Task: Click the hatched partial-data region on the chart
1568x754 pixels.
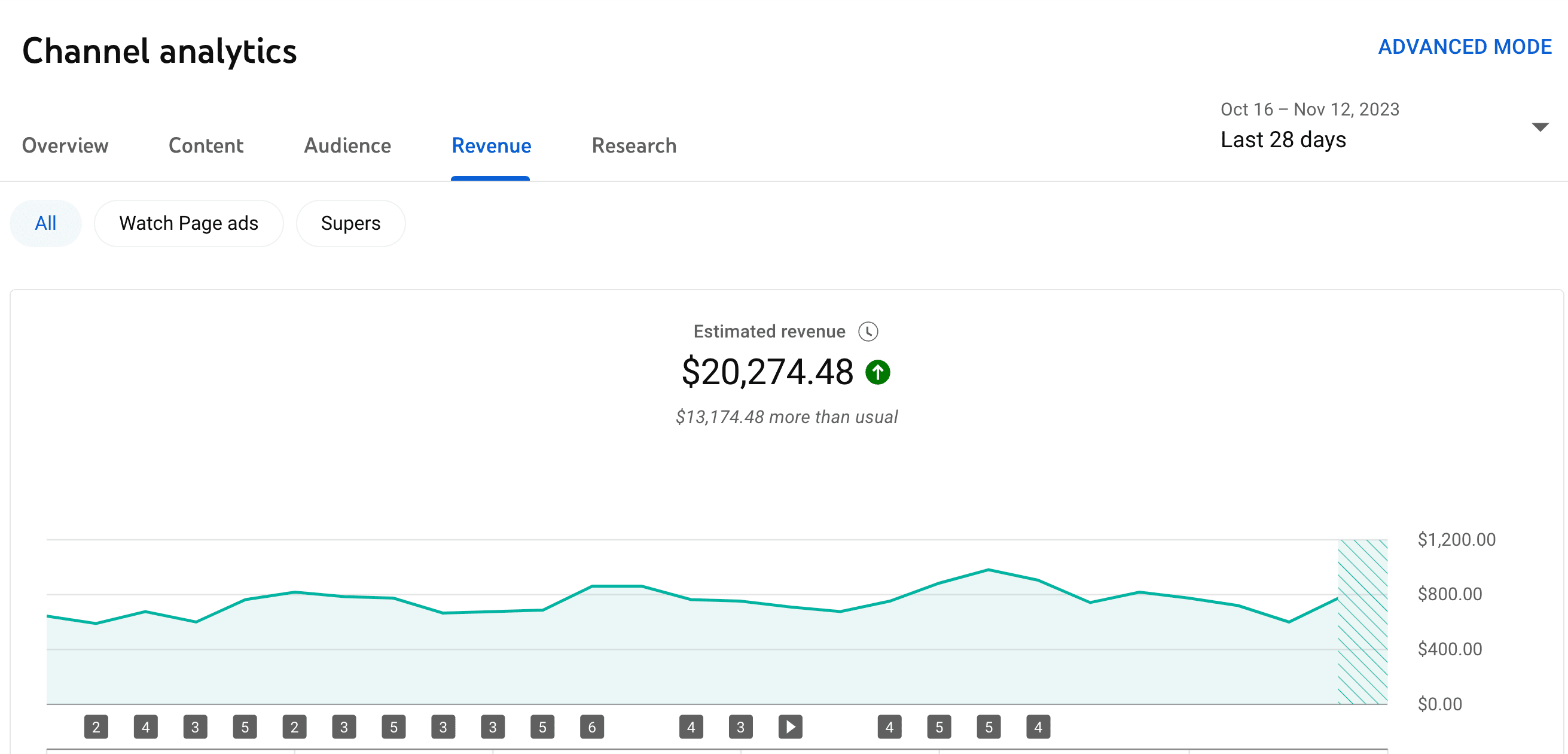Action: pyautogui.click(x=1362, y=621)
